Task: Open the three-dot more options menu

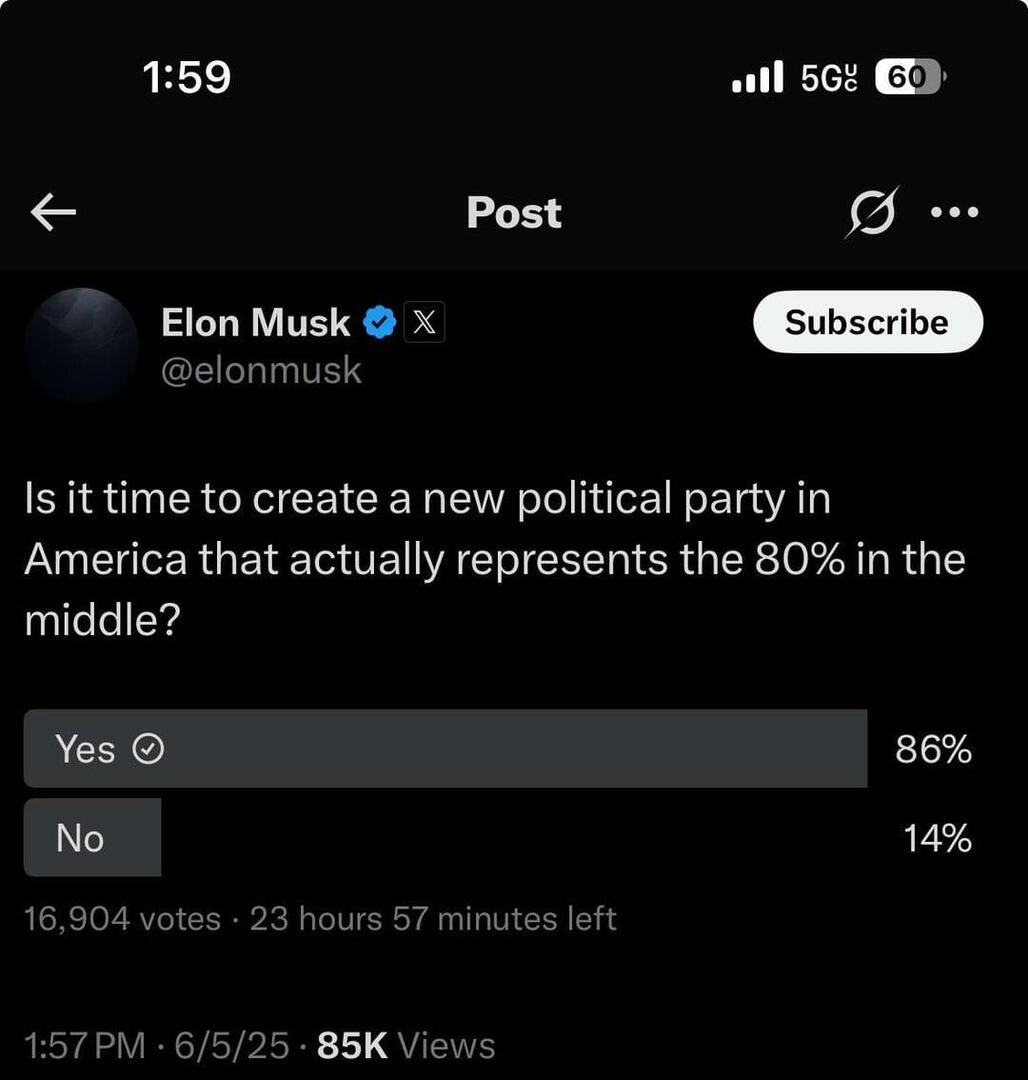Action: 955,212
